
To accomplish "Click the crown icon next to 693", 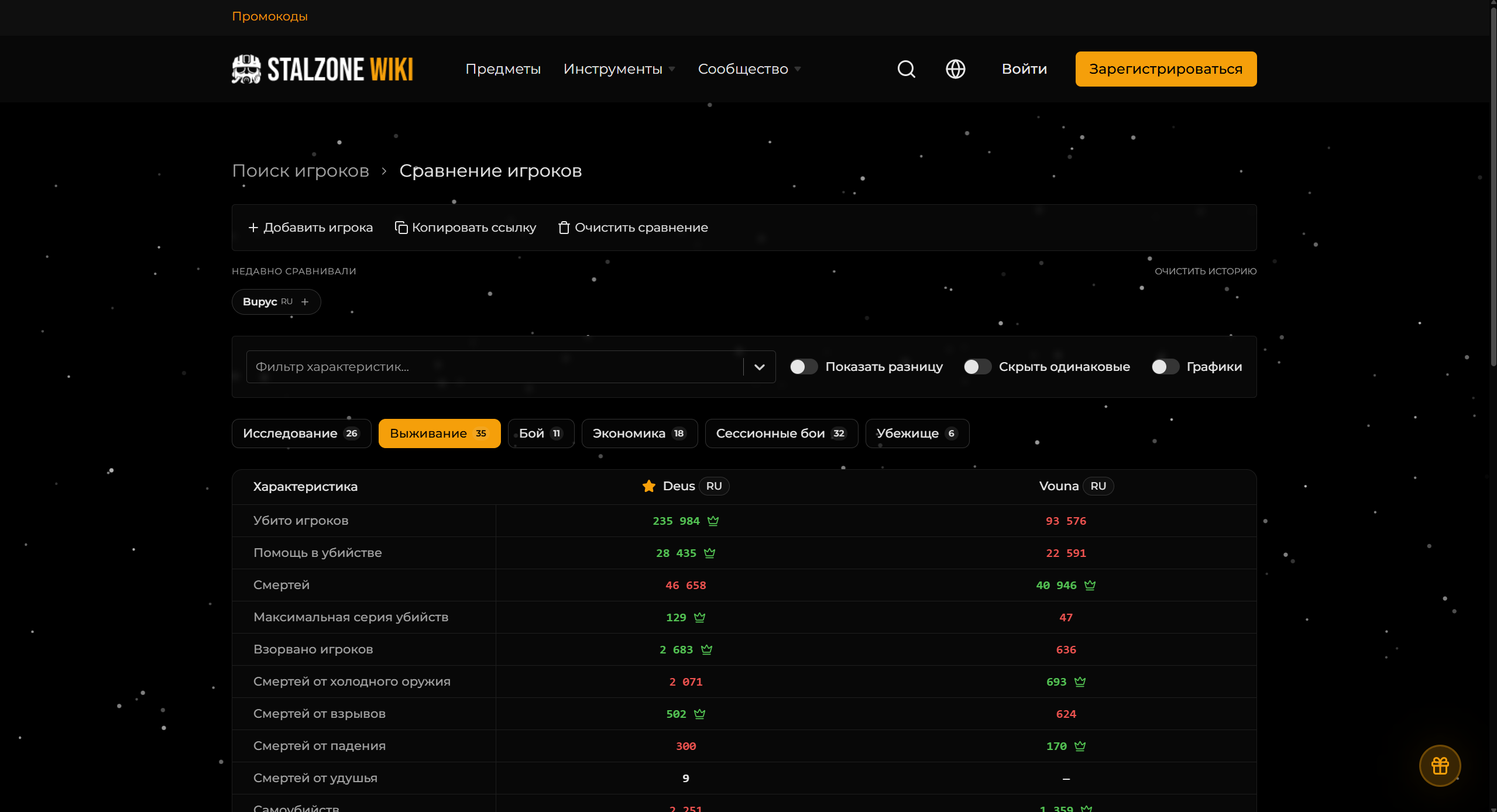I will tap(1080, 682).
